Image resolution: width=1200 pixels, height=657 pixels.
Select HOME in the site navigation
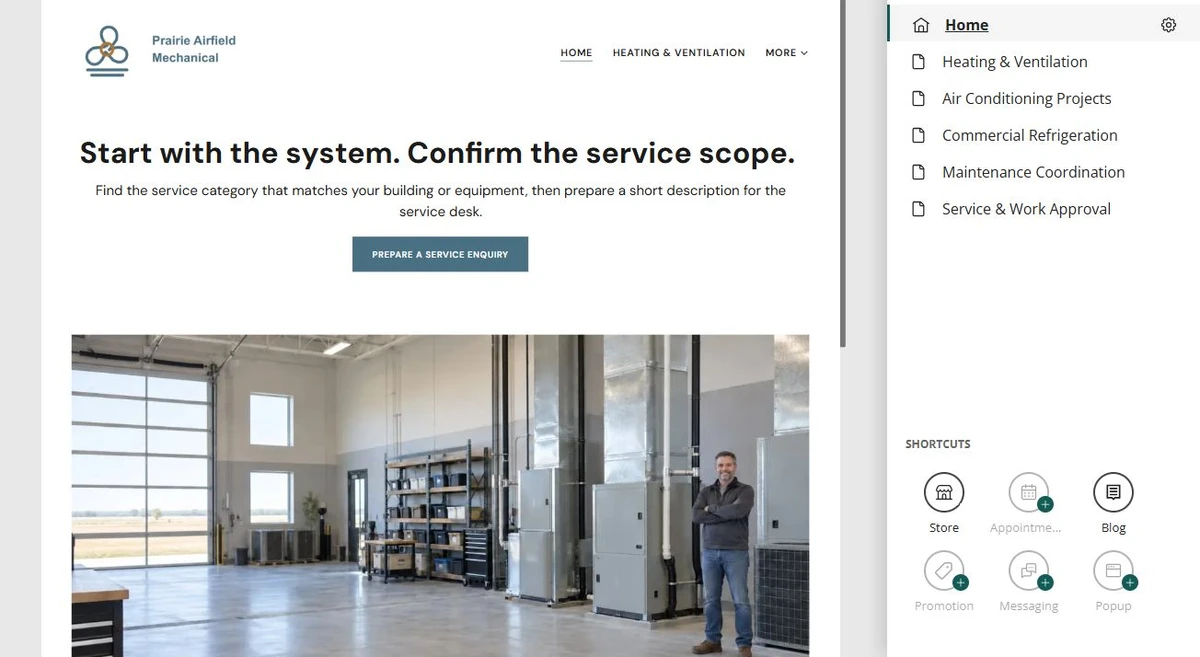[x=576, y=53]
